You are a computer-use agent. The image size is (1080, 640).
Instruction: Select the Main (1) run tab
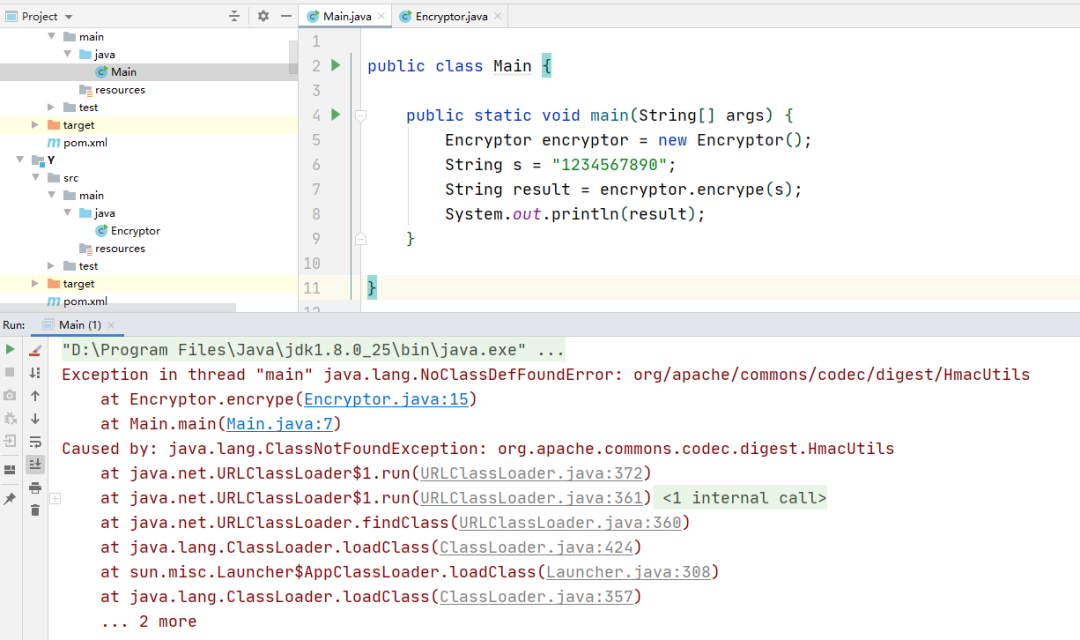tap(78, 325)
